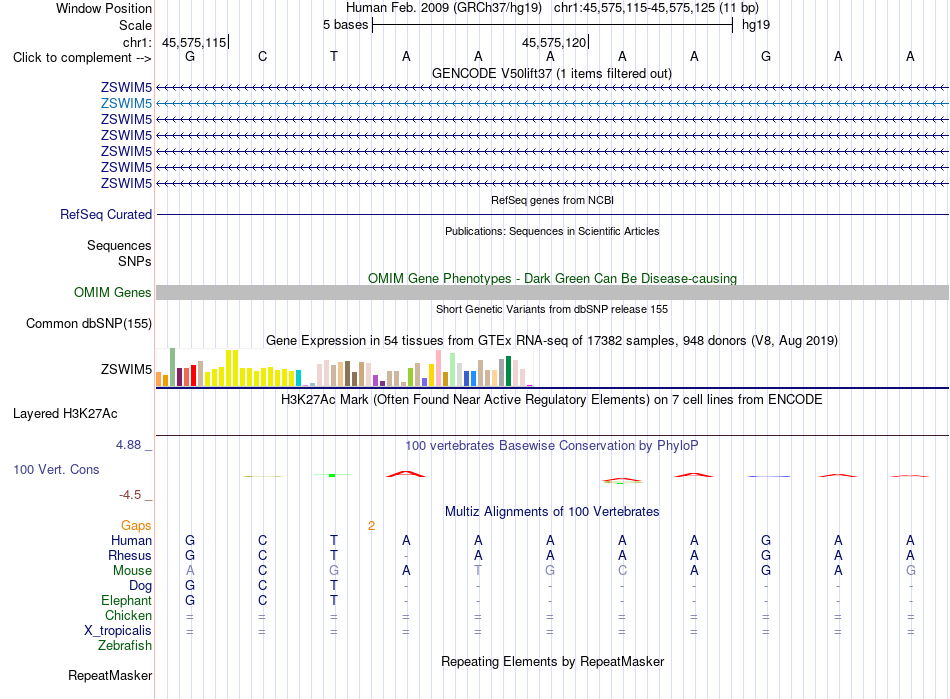Click the single T base in the Mouse row
Image resolution: width=950 pixels, height=699 pixels.
(x=478, y=571)
